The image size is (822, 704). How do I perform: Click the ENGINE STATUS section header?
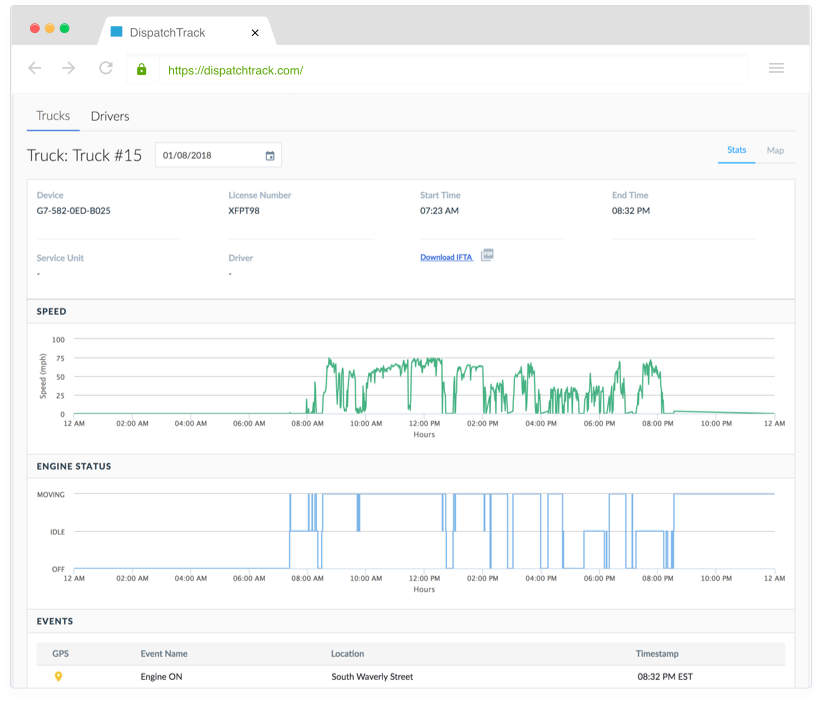pyautogui.click(x=74, y=467)
